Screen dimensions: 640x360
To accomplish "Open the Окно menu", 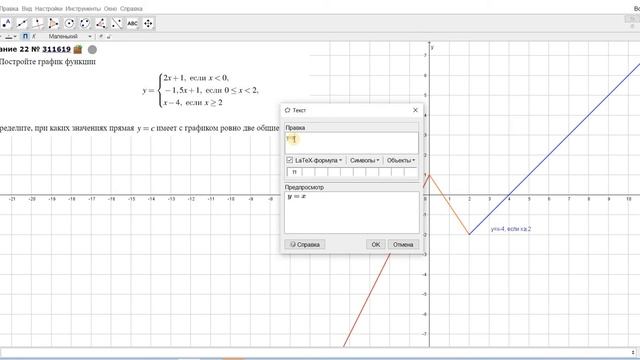I will click(110, 9).
